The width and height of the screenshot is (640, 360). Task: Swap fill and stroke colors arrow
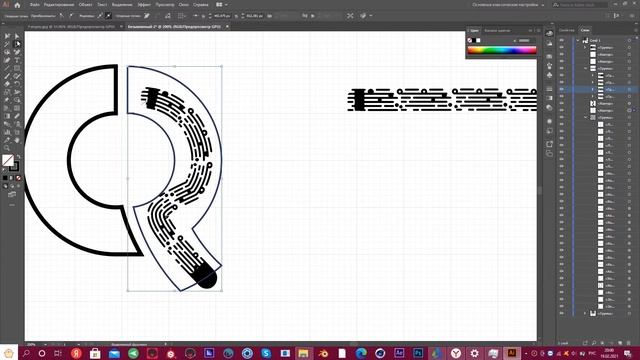click(18, 157)
